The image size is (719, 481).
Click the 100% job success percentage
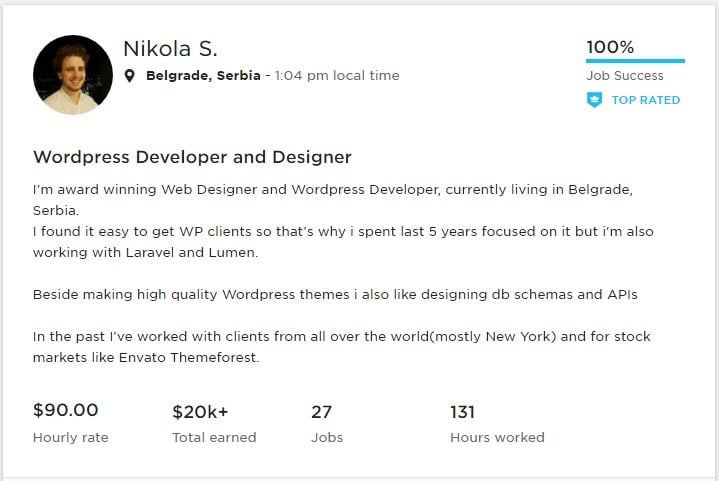[610, 47]
